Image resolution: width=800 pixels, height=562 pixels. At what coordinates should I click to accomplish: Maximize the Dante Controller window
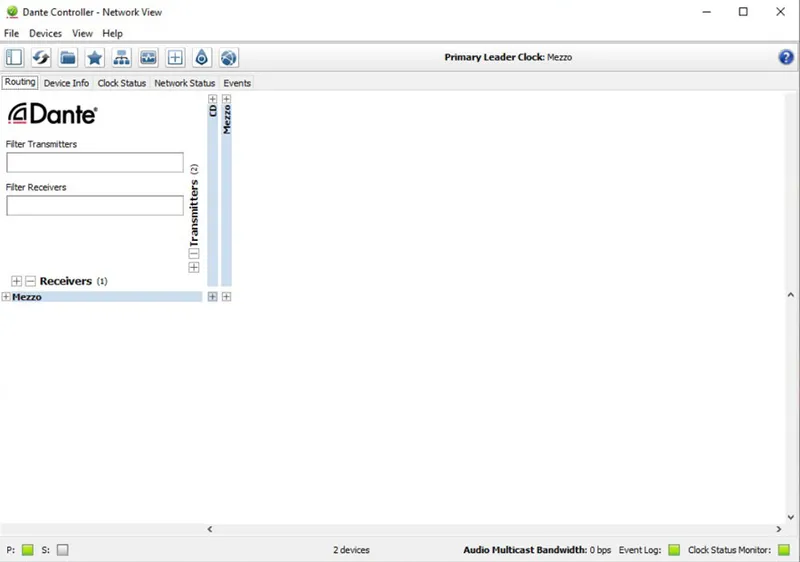tap(743, 12)
